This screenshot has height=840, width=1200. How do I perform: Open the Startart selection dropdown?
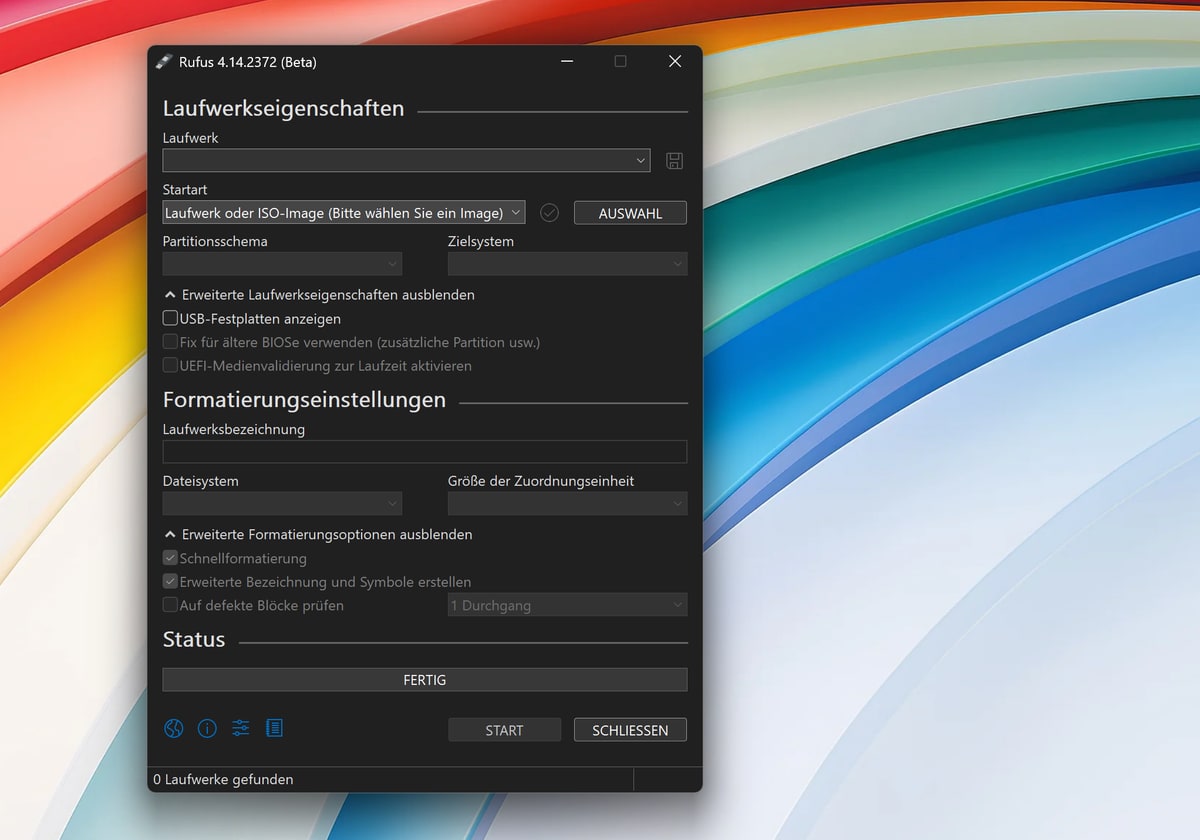[343, 212]
